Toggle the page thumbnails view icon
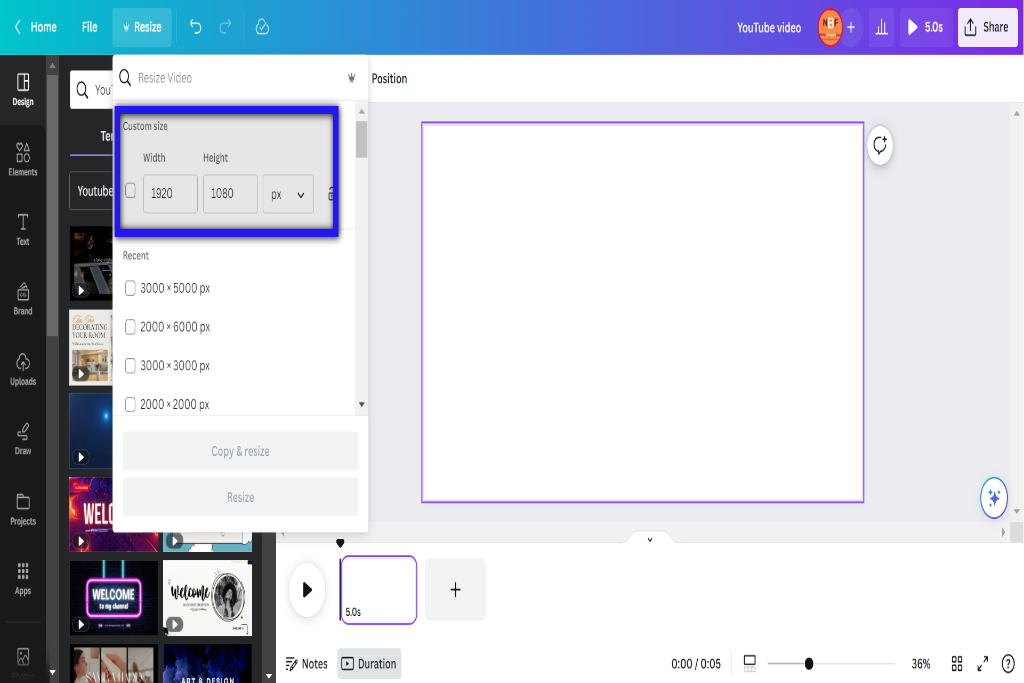The image size is (1024, 683). pos(750,664)
